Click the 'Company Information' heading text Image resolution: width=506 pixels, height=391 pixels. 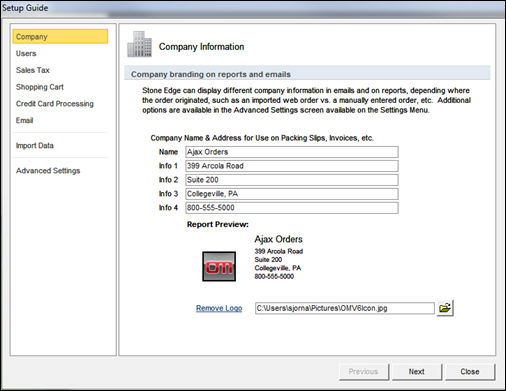(x=201, y=47)
